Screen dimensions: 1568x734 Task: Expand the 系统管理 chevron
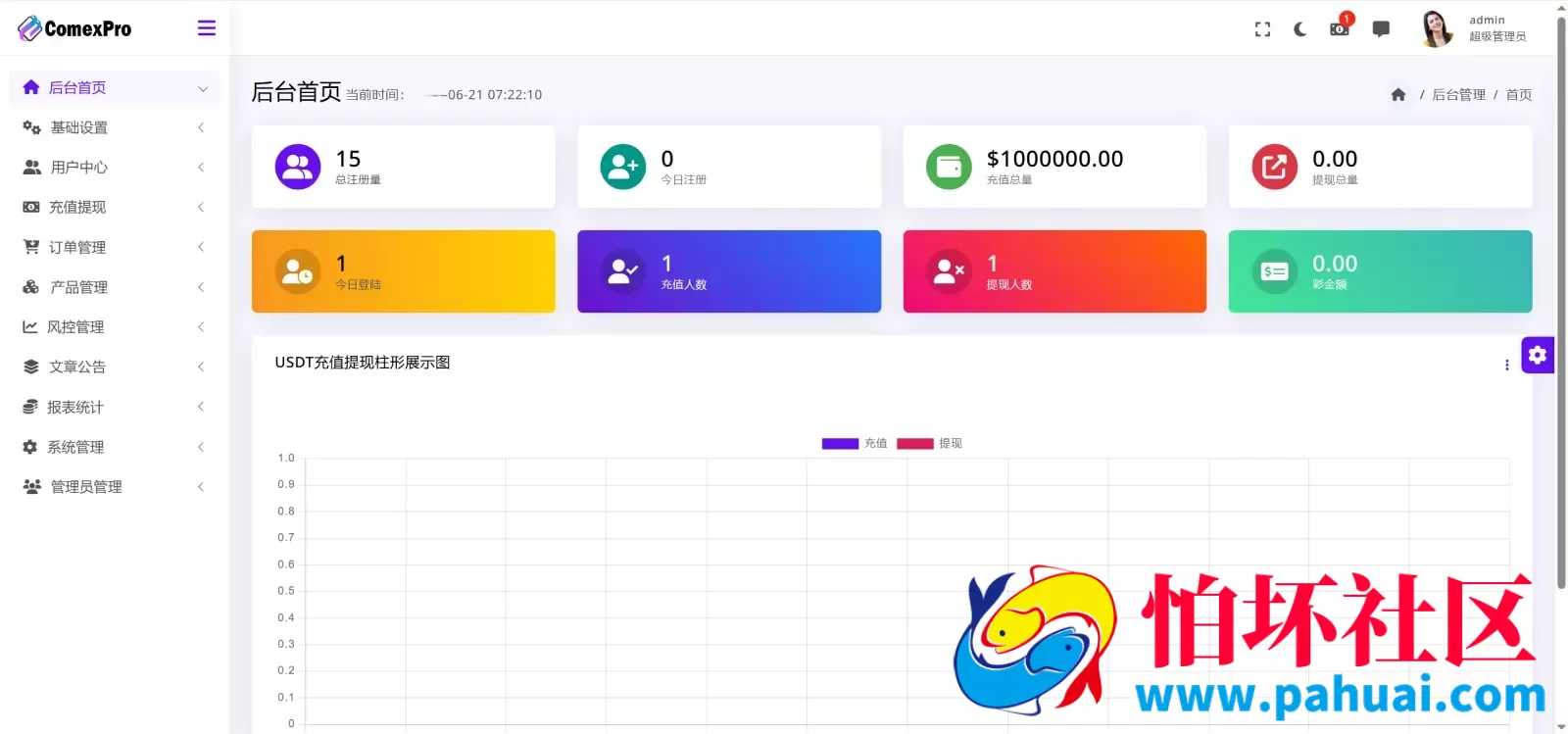(x=201, y=447)
